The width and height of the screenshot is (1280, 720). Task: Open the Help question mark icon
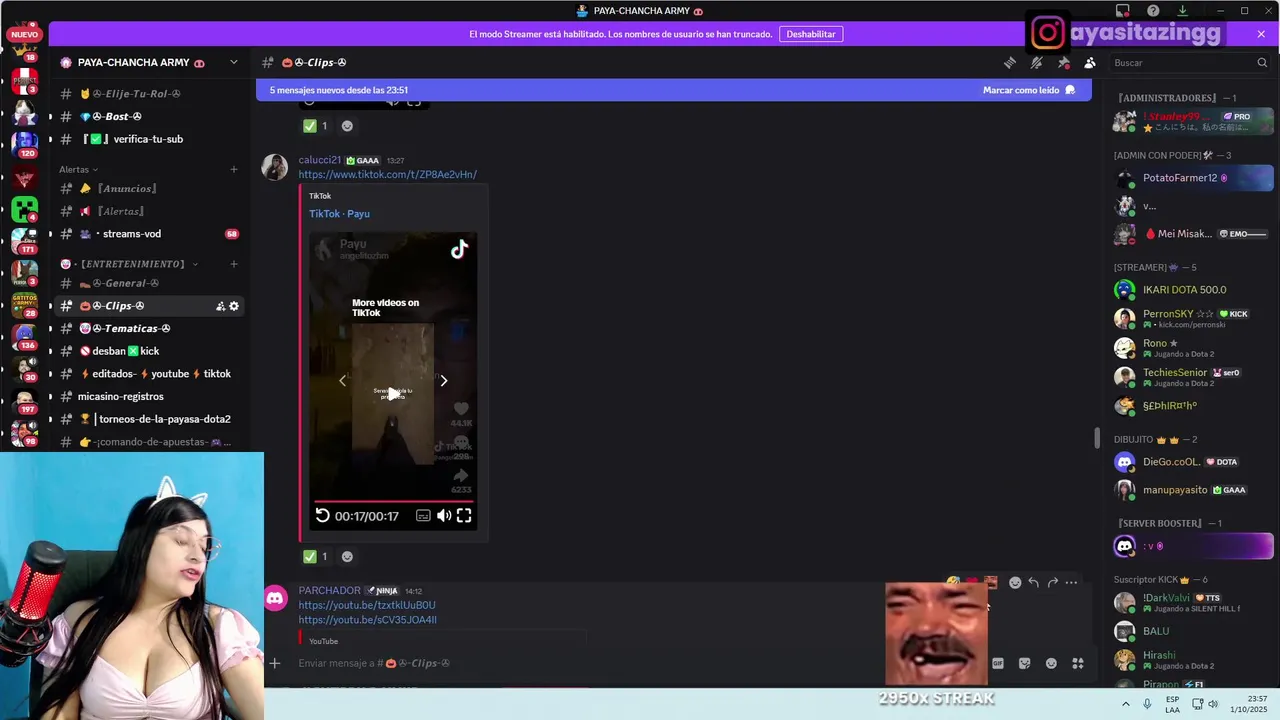coord(1153,11)
